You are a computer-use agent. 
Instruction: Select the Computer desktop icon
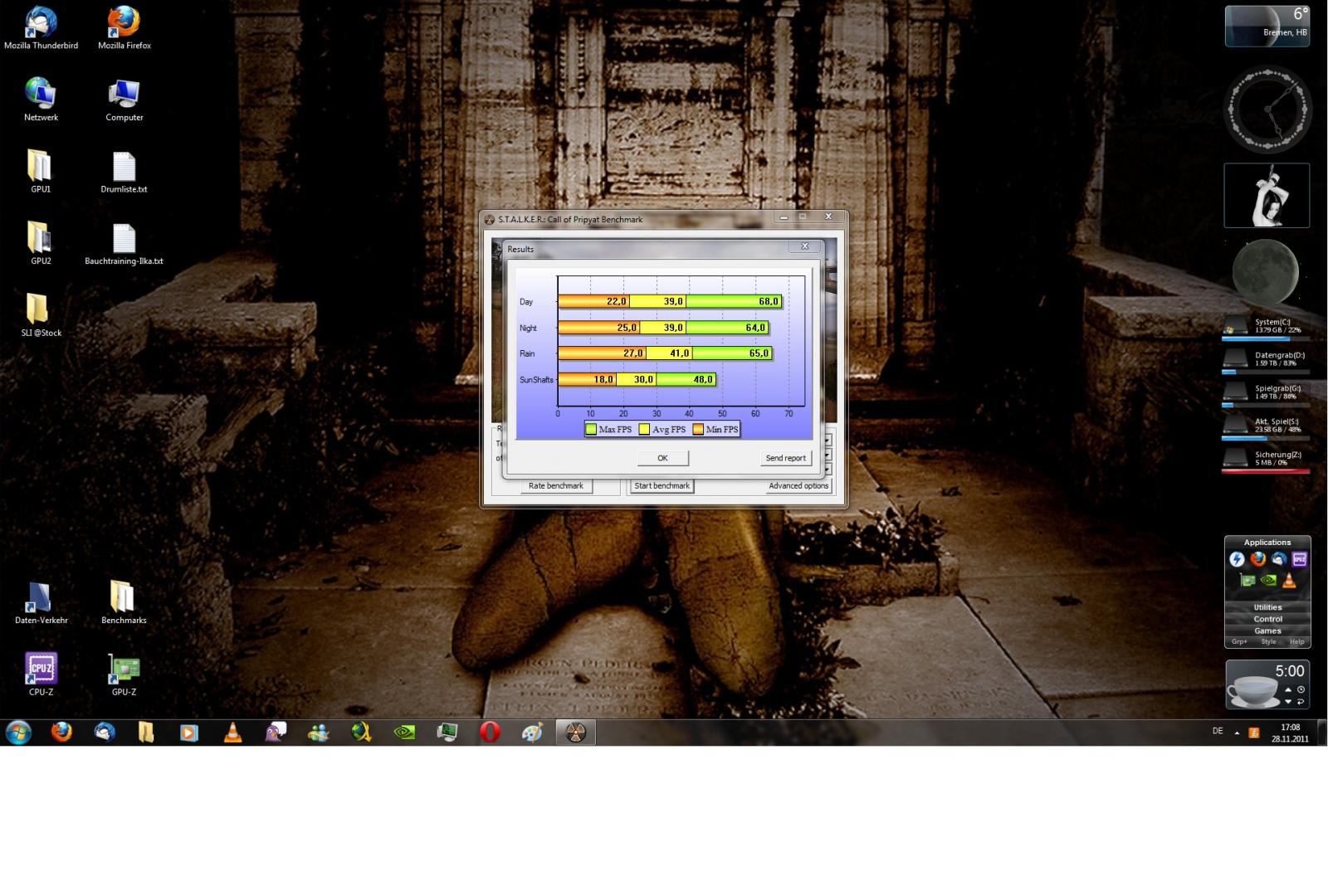[124, 100]
